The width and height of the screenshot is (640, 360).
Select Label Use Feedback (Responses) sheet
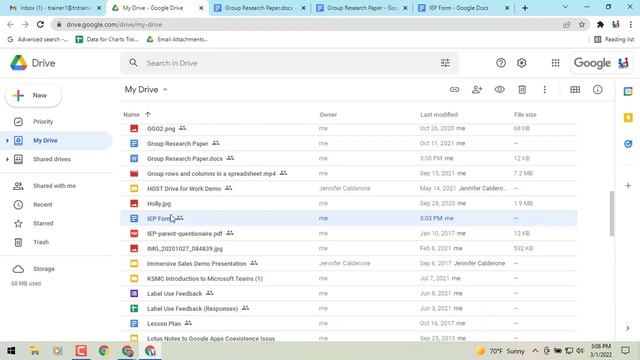349,308
